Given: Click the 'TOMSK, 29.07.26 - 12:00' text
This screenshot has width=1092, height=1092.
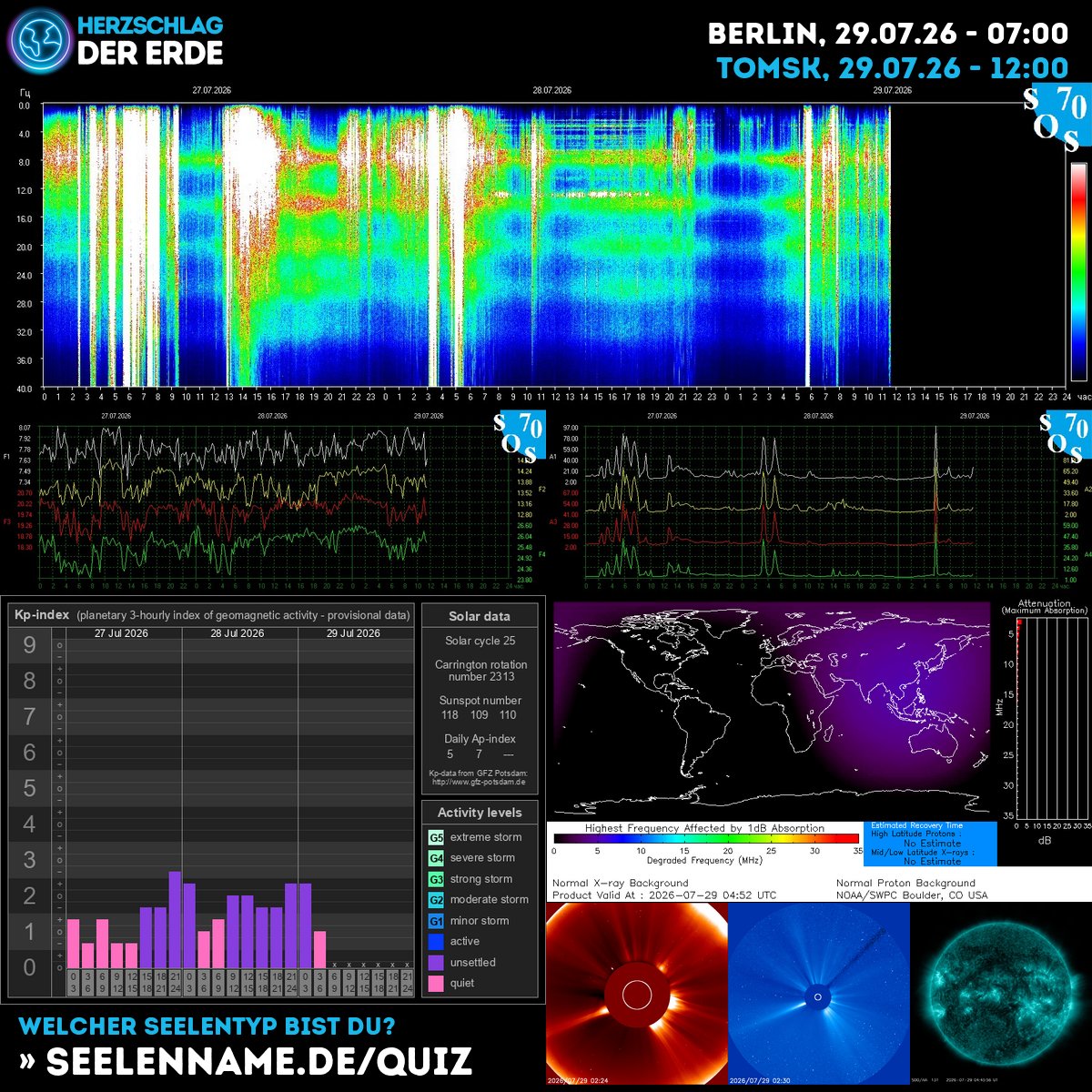Looking at the screenshot, I should click(x=893, y=68).
